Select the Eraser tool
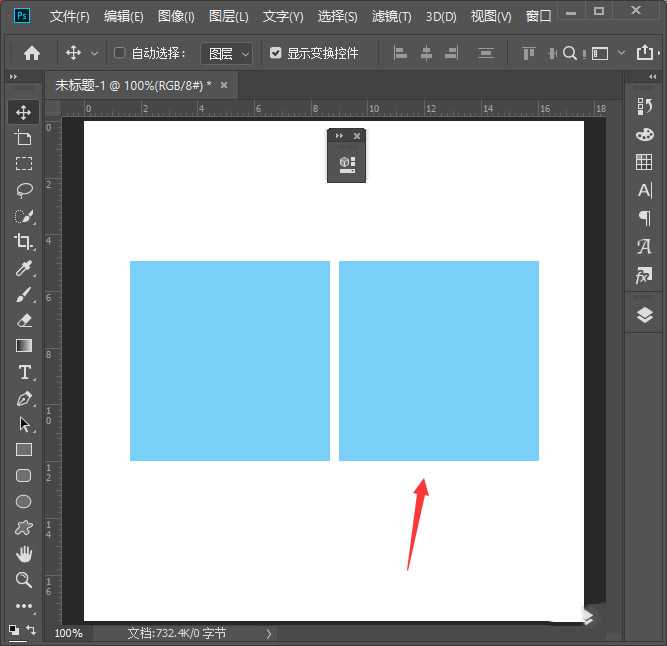 pos(24,320)
